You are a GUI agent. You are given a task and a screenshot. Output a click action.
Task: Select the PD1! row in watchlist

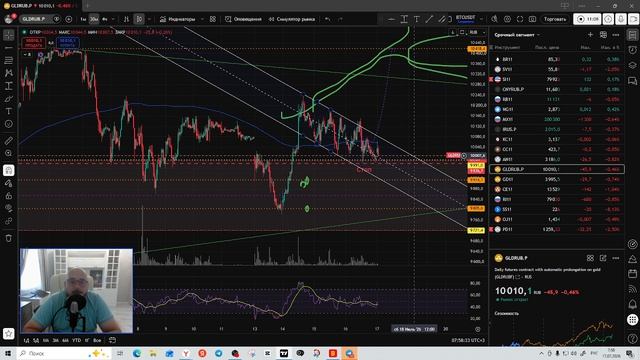[557, 229]
